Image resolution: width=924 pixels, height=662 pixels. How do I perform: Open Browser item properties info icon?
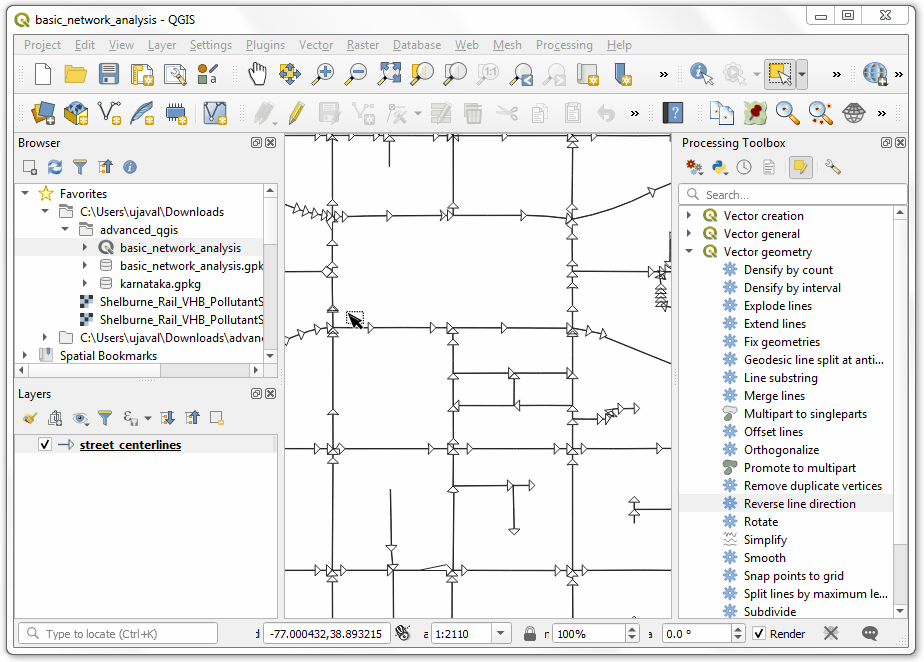[130, 167]
